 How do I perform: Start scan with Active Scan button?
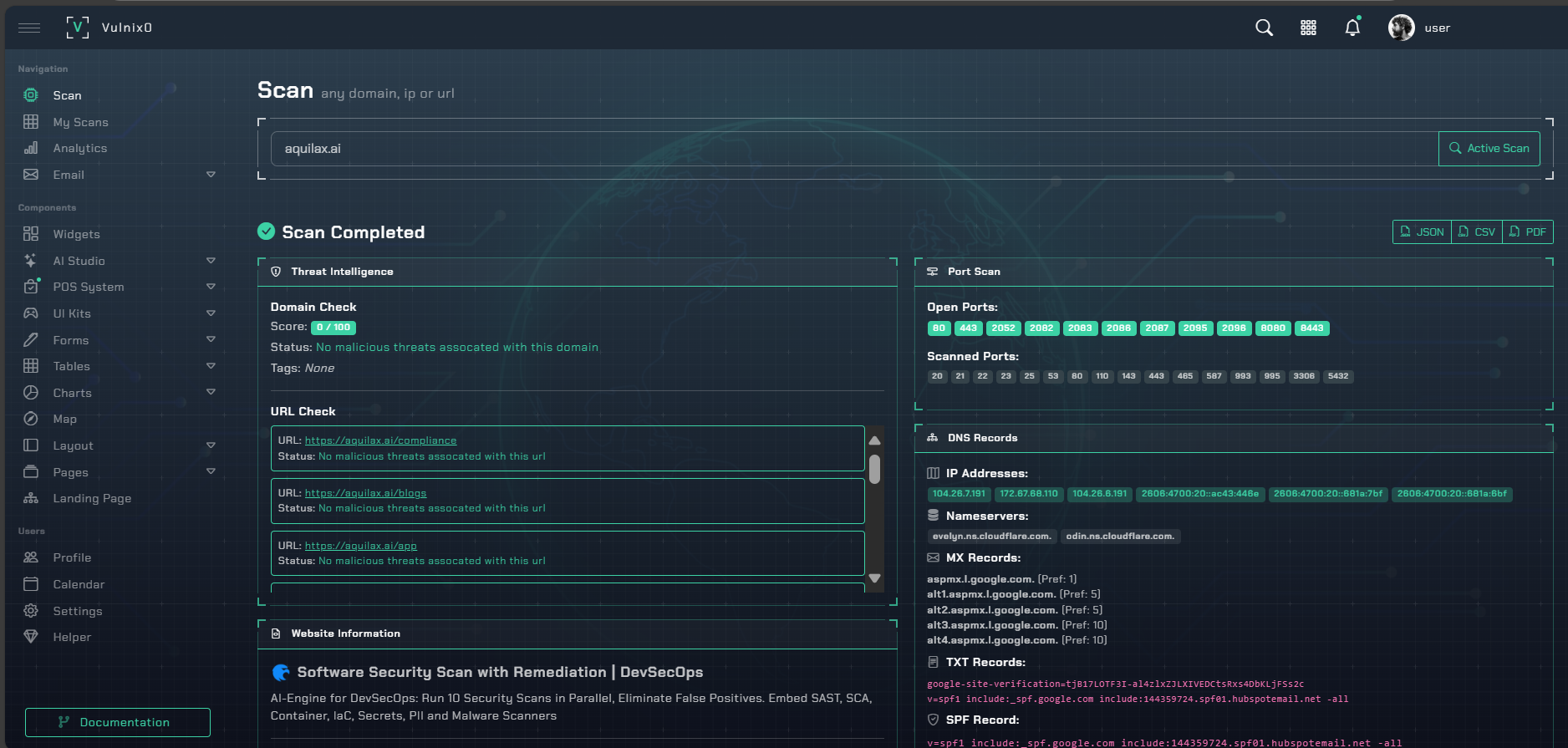click(1489, 149)
